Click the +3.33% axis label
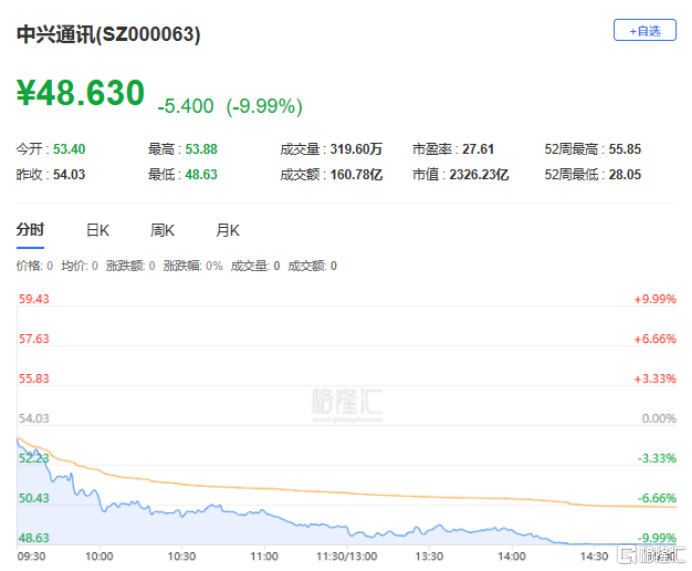Image resolution: width=692 pixels, height=571 pixels. point(655,379)
